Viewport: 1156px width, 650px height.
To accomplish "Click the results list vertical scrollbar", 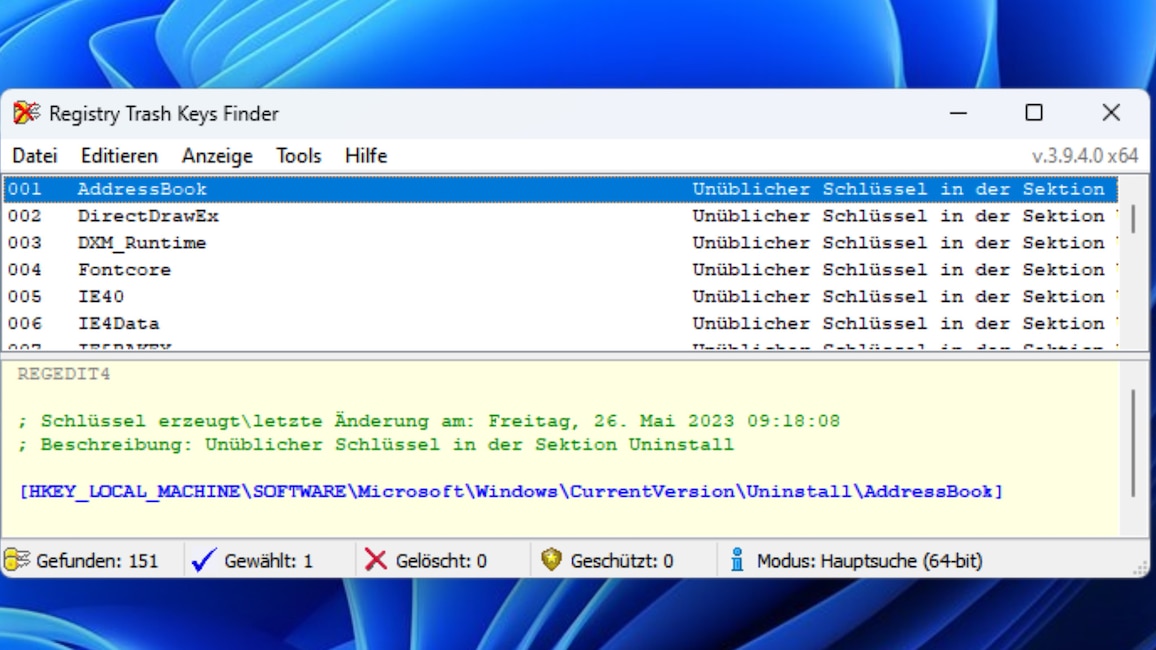I will pyautogui.click(x=1133, y=219).
